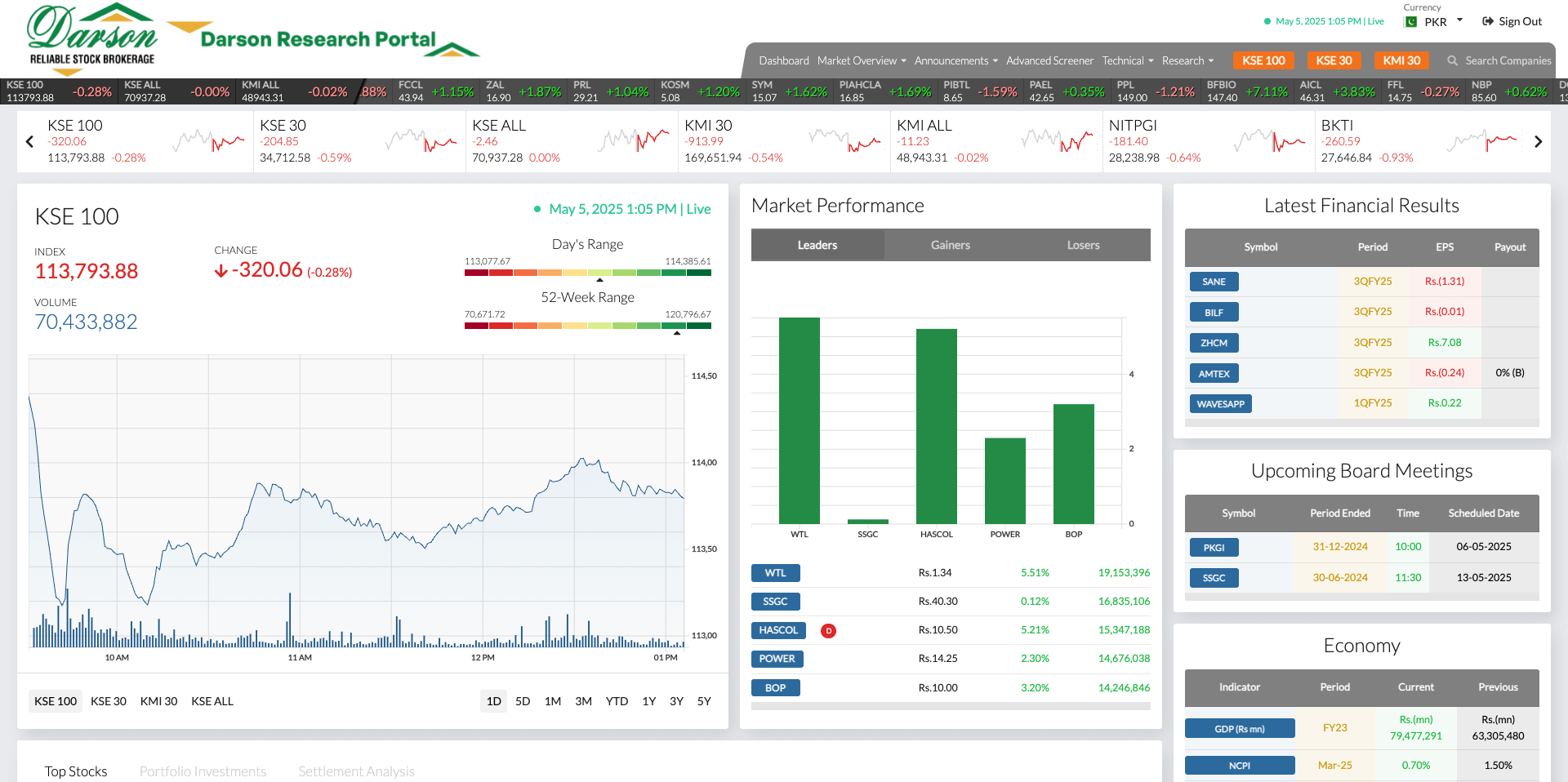Expand the Research menu
The width and height of the screenshot is (1568, 782).
pos(1187,60)
